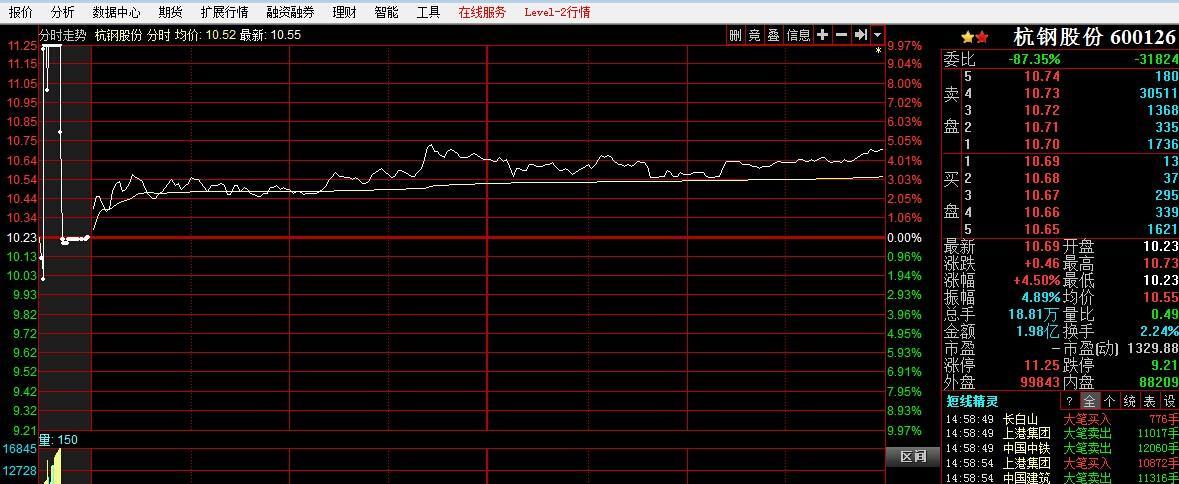The image size is (1179, 484).
Task: Select the 表 option in 短线精灵
Action: pos(1150,401)
